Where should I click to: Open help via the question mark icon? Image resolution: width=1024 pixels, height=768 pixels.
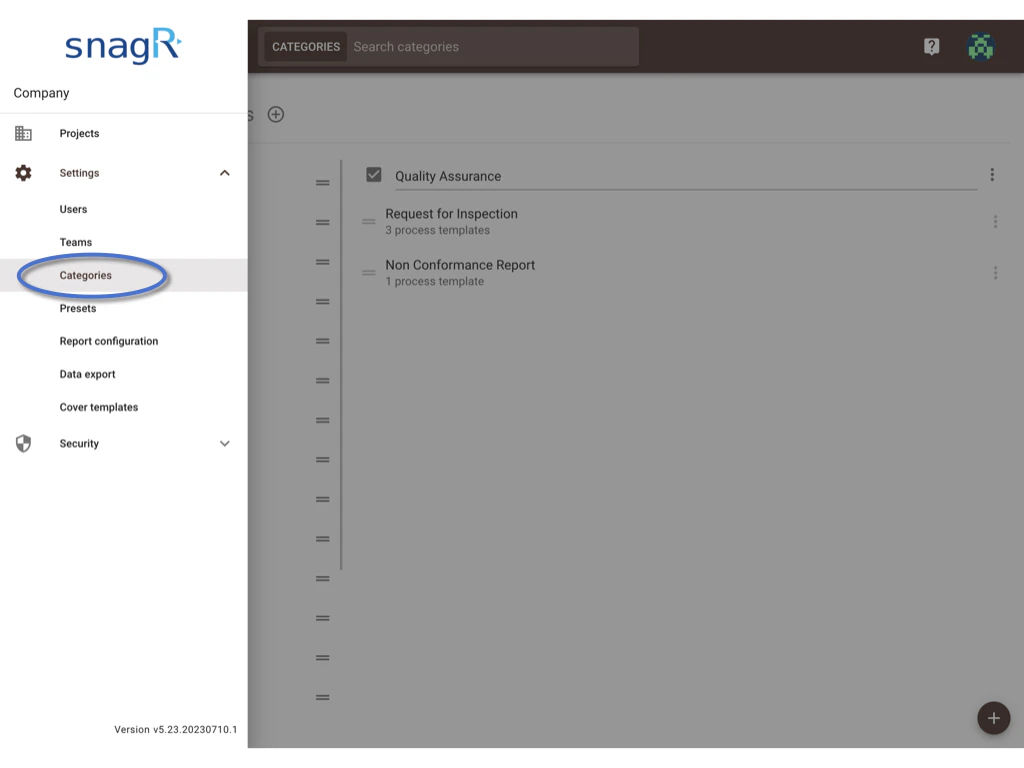931,46
